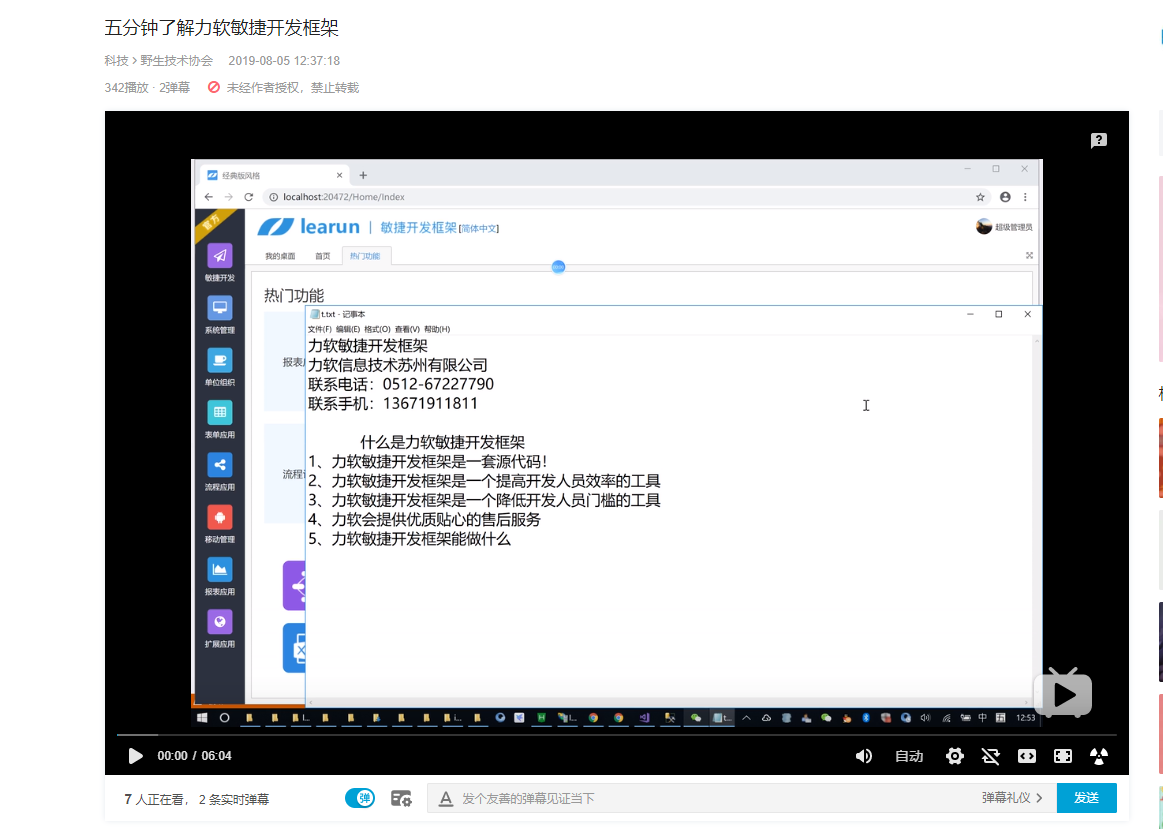Mute the video using the speaker icon

point(863,756)
